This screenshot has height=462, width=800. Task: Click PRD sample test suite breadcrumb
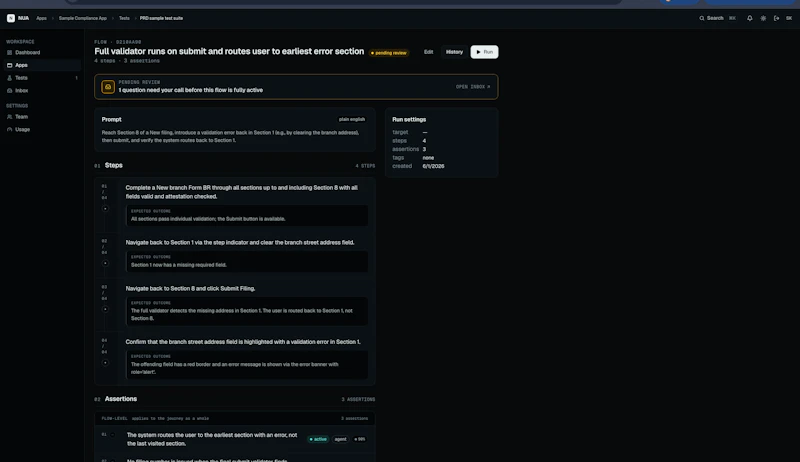point(161,18)
